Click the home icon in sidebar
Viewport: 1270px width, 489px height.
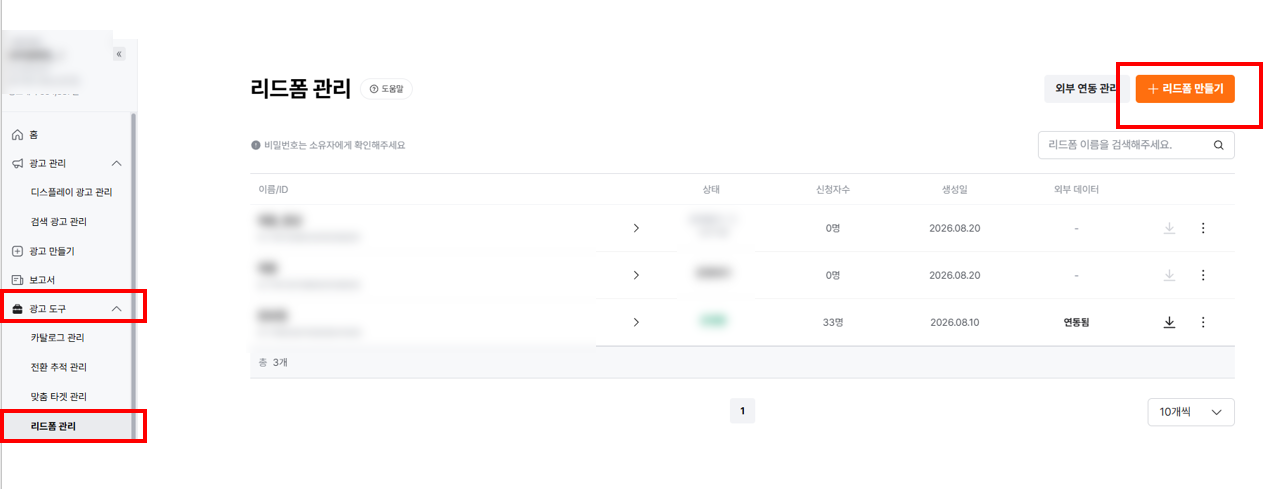[17, 134]
